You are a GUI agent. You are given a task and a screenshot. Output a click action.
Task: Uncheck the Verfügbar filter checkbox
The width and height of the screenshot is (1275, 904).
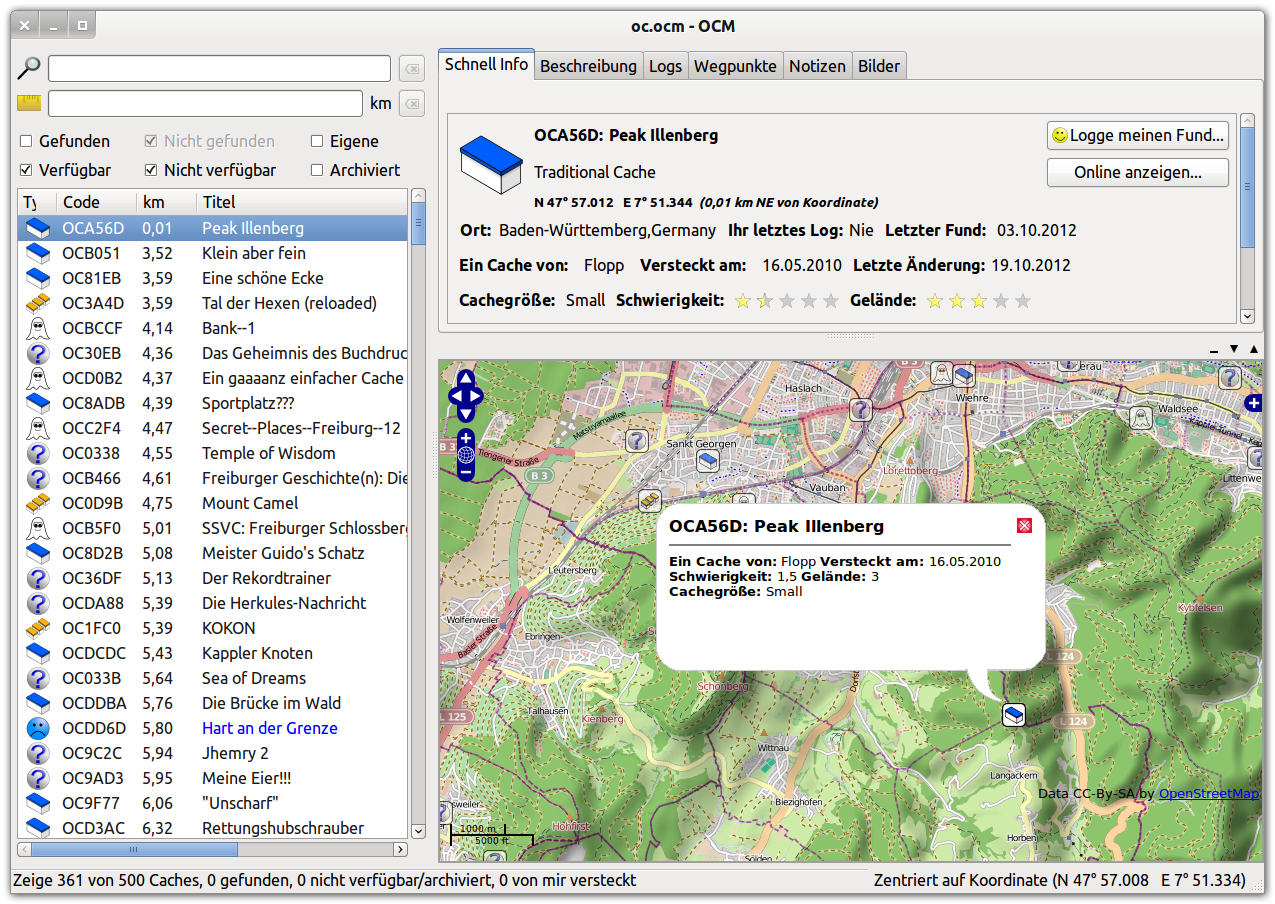pyautogui.click(x=27, y=170)
